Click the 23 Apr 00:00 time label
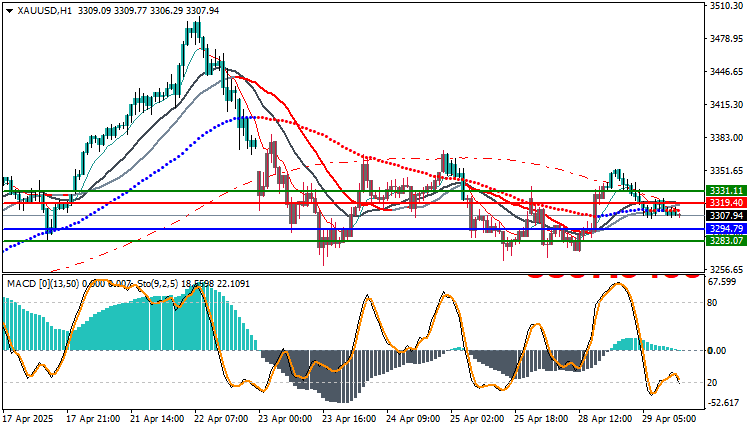750x430 pixels. tap(286, 419)
